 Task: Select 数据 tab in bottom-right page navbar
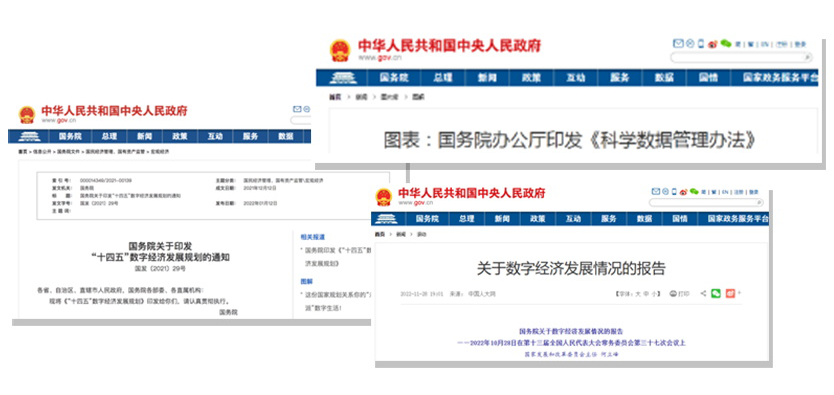(x=644, y=218)
